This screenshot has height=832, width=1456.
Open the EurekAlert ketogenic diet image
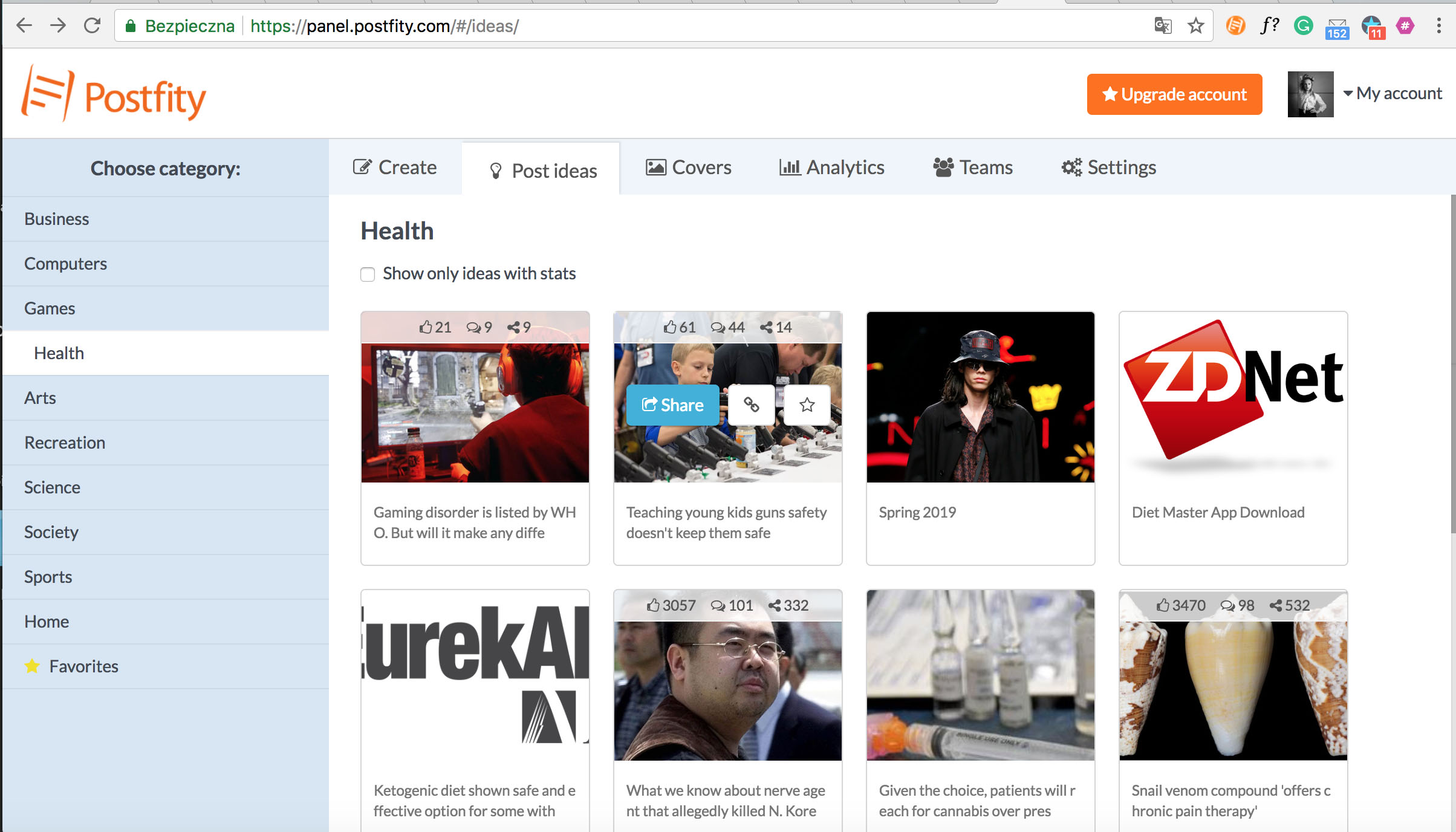click(x=475, y=675)
